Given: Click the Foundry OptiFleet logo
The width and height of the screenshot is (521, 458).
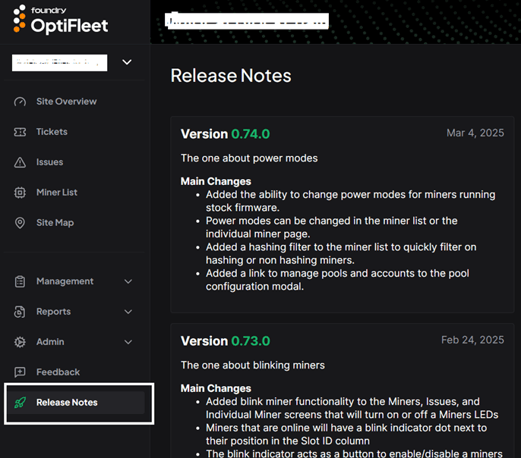Looking at the screenshot, I should (61, 20).
